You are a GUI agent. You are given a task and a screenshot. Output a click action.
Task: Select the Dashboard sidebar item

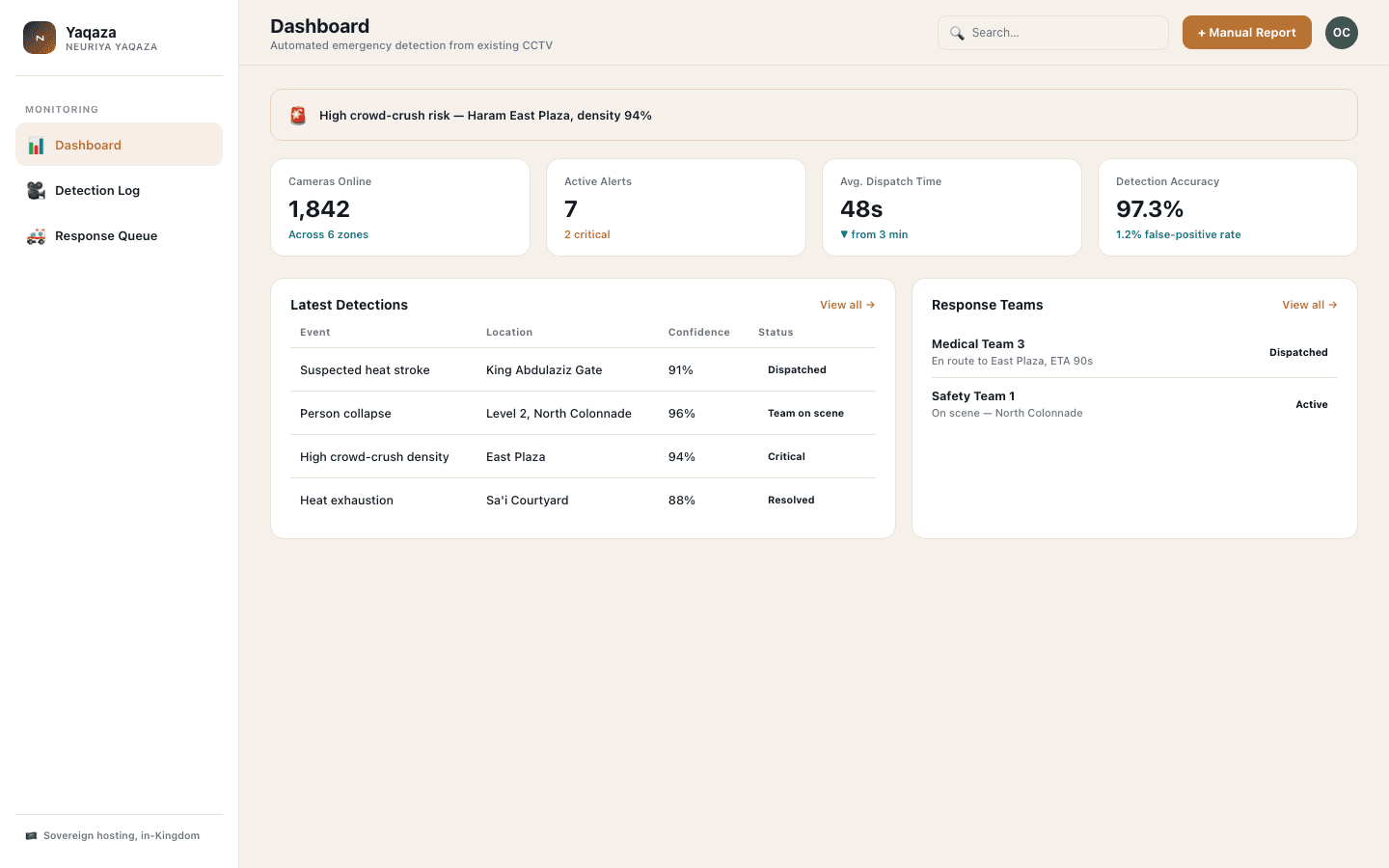119,145
